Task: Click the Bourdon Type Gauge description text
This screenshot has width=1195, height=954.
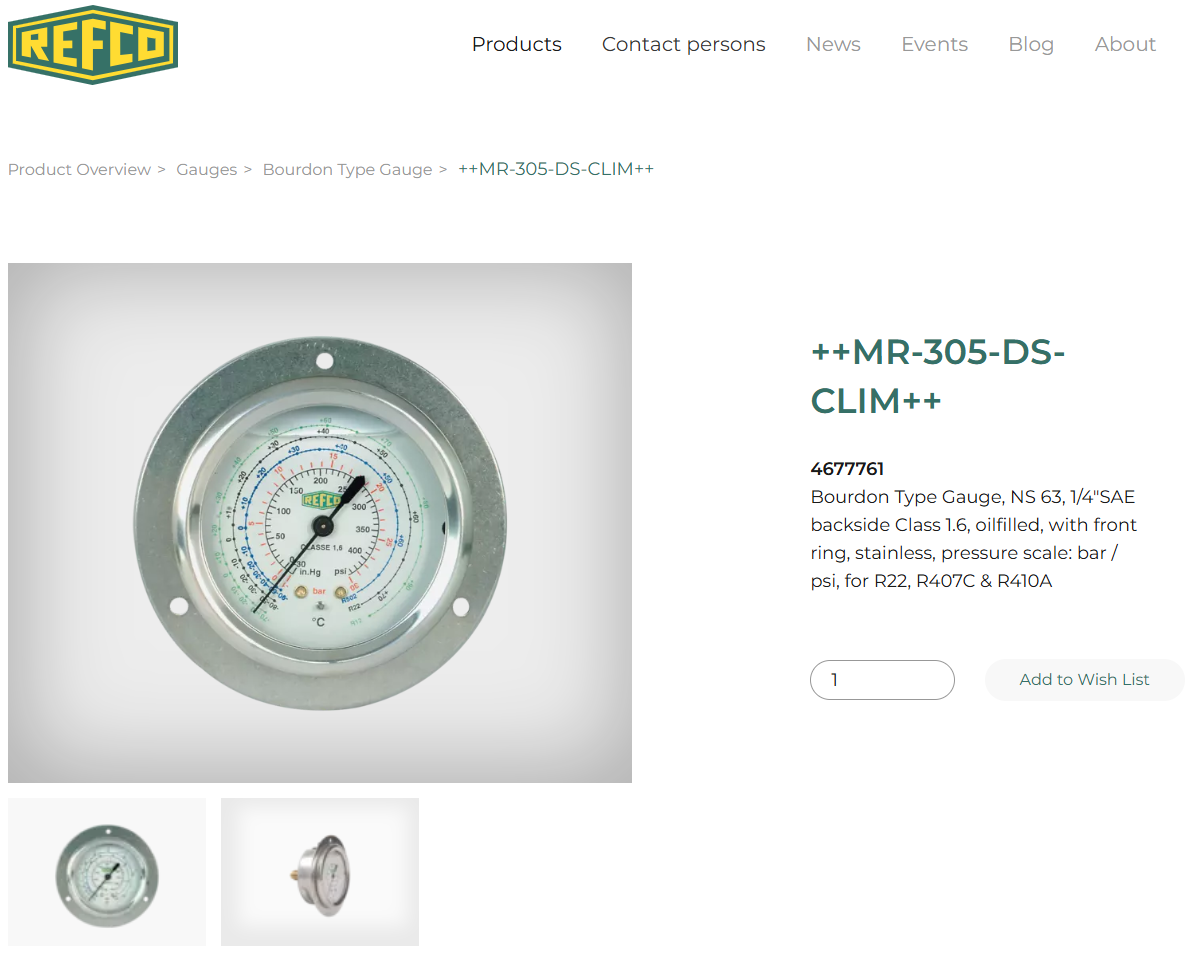Action: 973,539
